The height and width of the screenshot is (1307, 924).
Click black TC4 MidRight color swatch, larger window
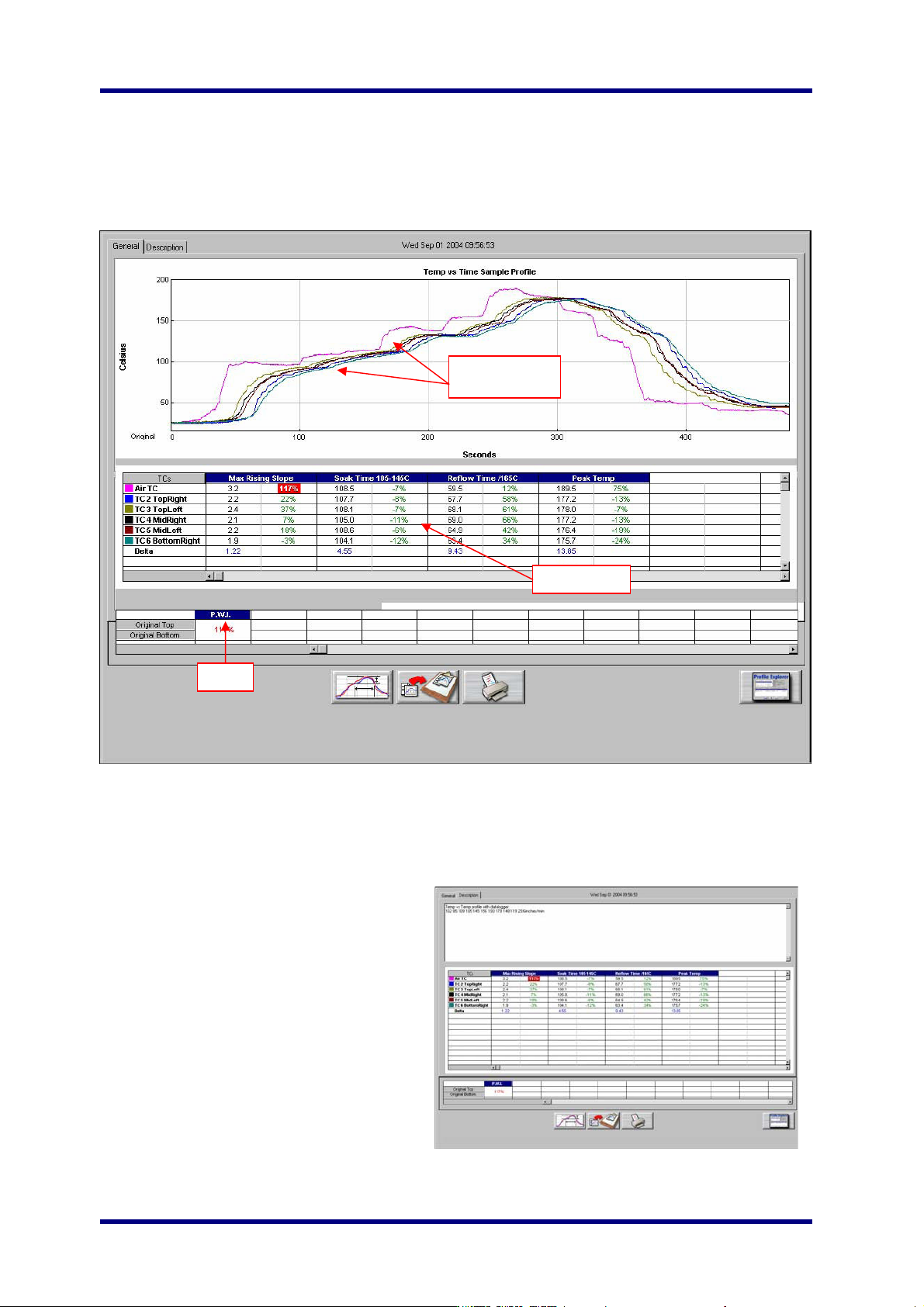click(x=129, y=520)
